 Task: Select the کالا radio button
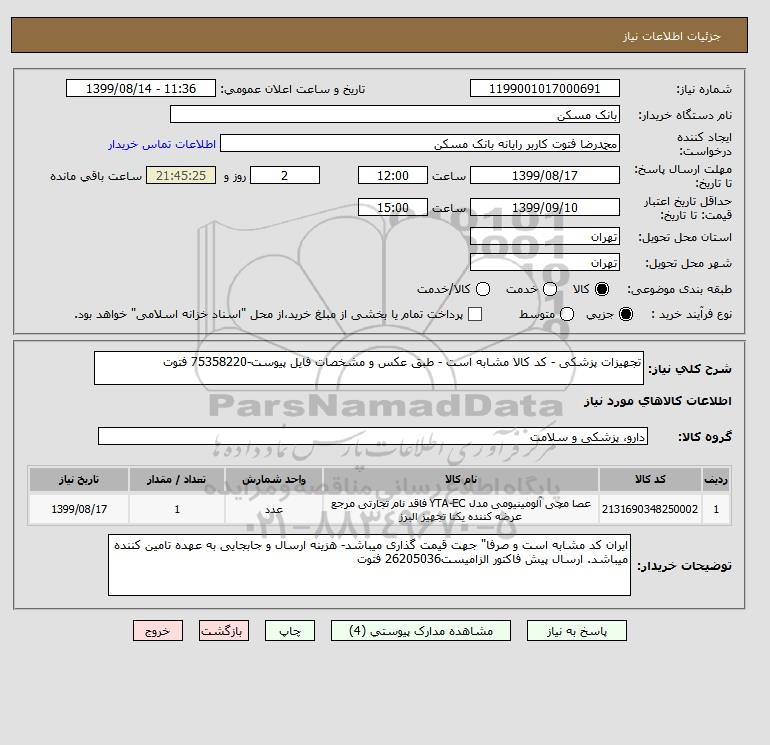click(602, 289)
